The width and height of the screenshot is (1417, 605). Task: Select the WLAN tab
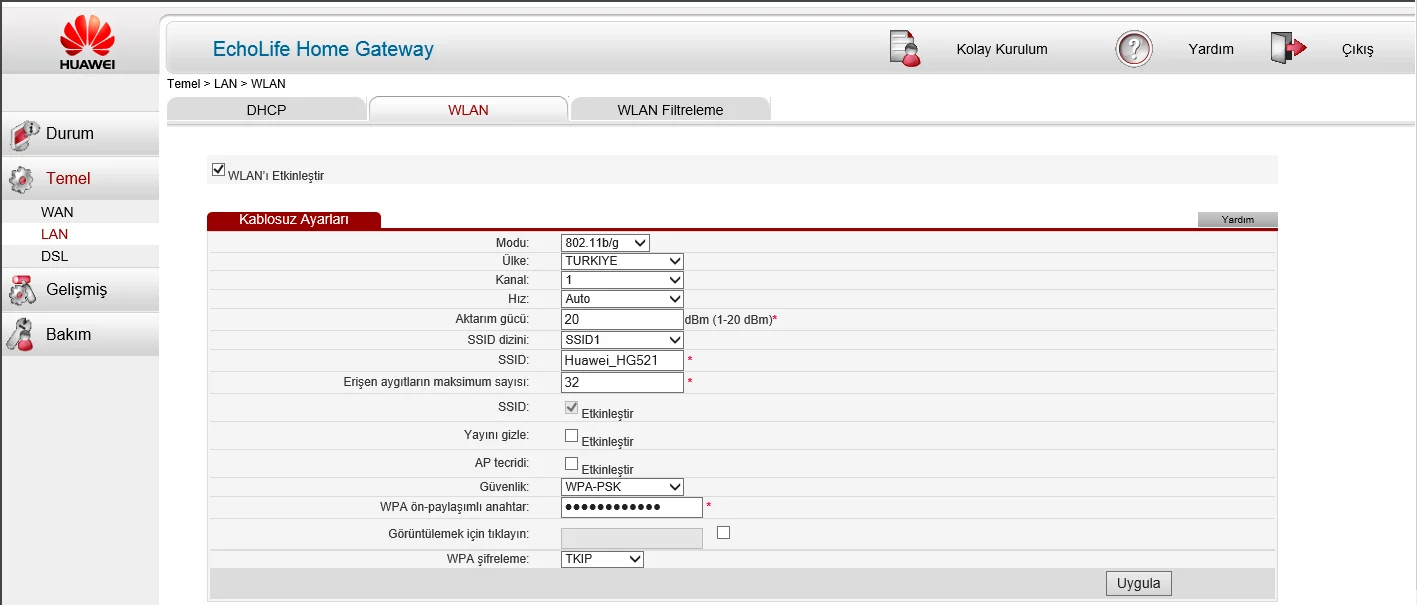point(468,110)
